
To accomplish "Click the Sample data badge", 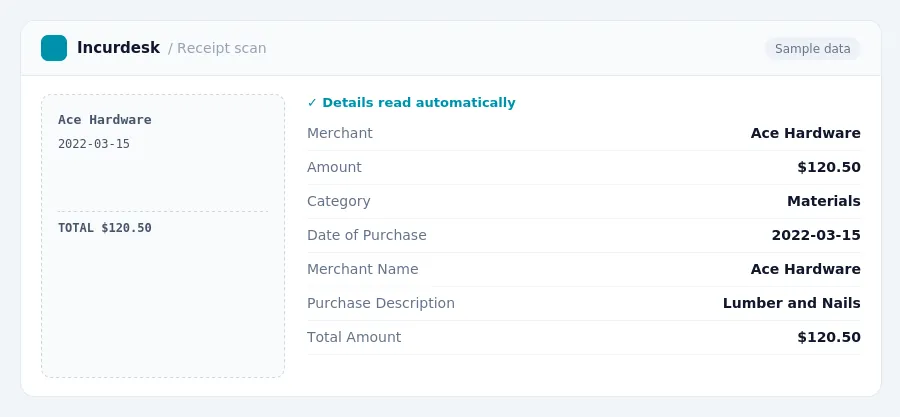I will [812, 49].
